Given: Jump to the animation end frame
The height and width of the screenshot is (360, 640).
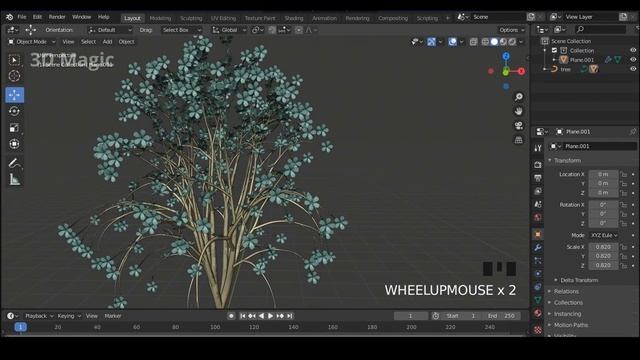Looking at the screenshot, I should tap(289, 316).
